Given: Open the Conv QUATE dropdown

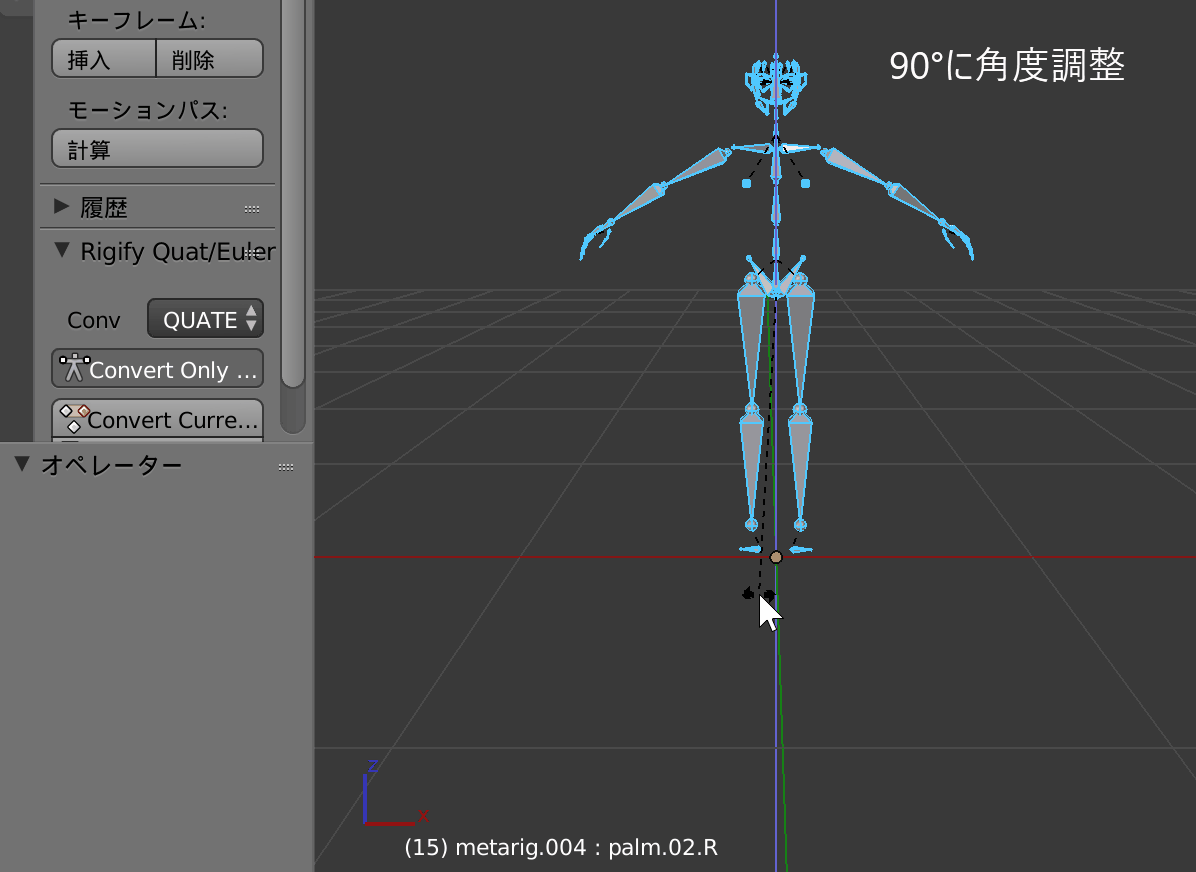Looking at the screenshot, I should coord(199,319).
